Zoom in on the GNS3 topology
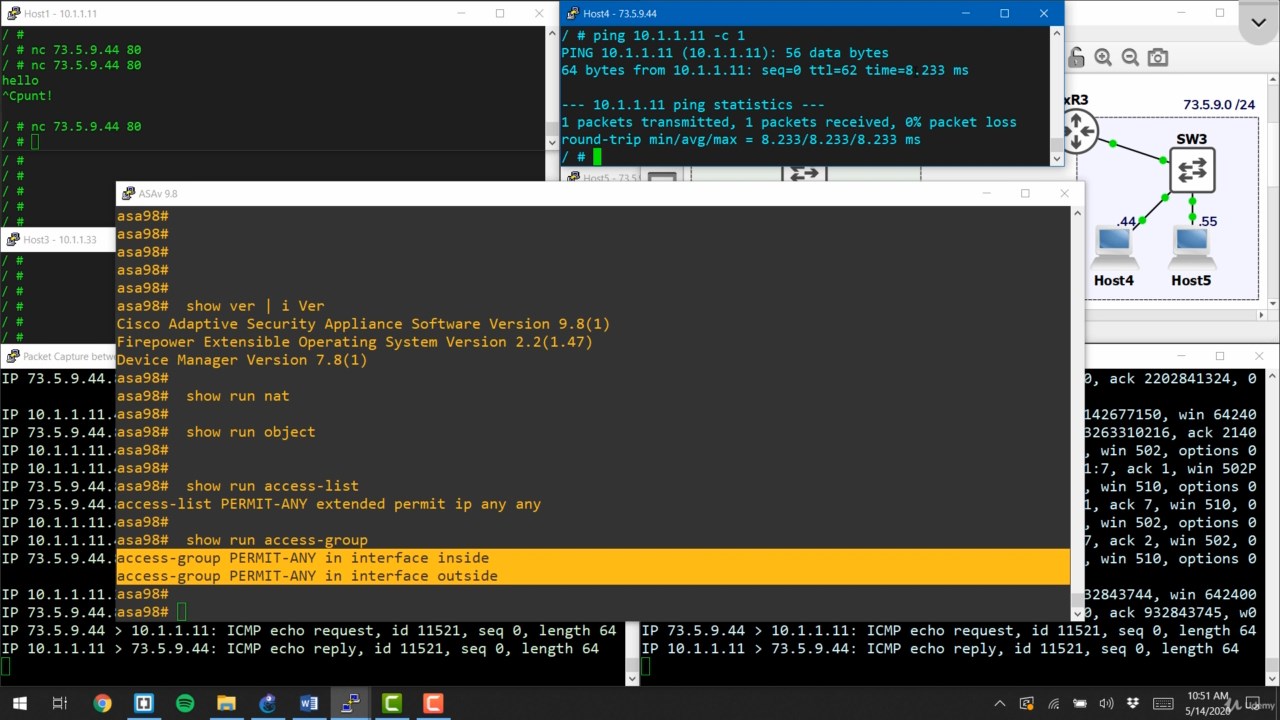This screenshot has width=1280, height=720. pos(1103,58)
